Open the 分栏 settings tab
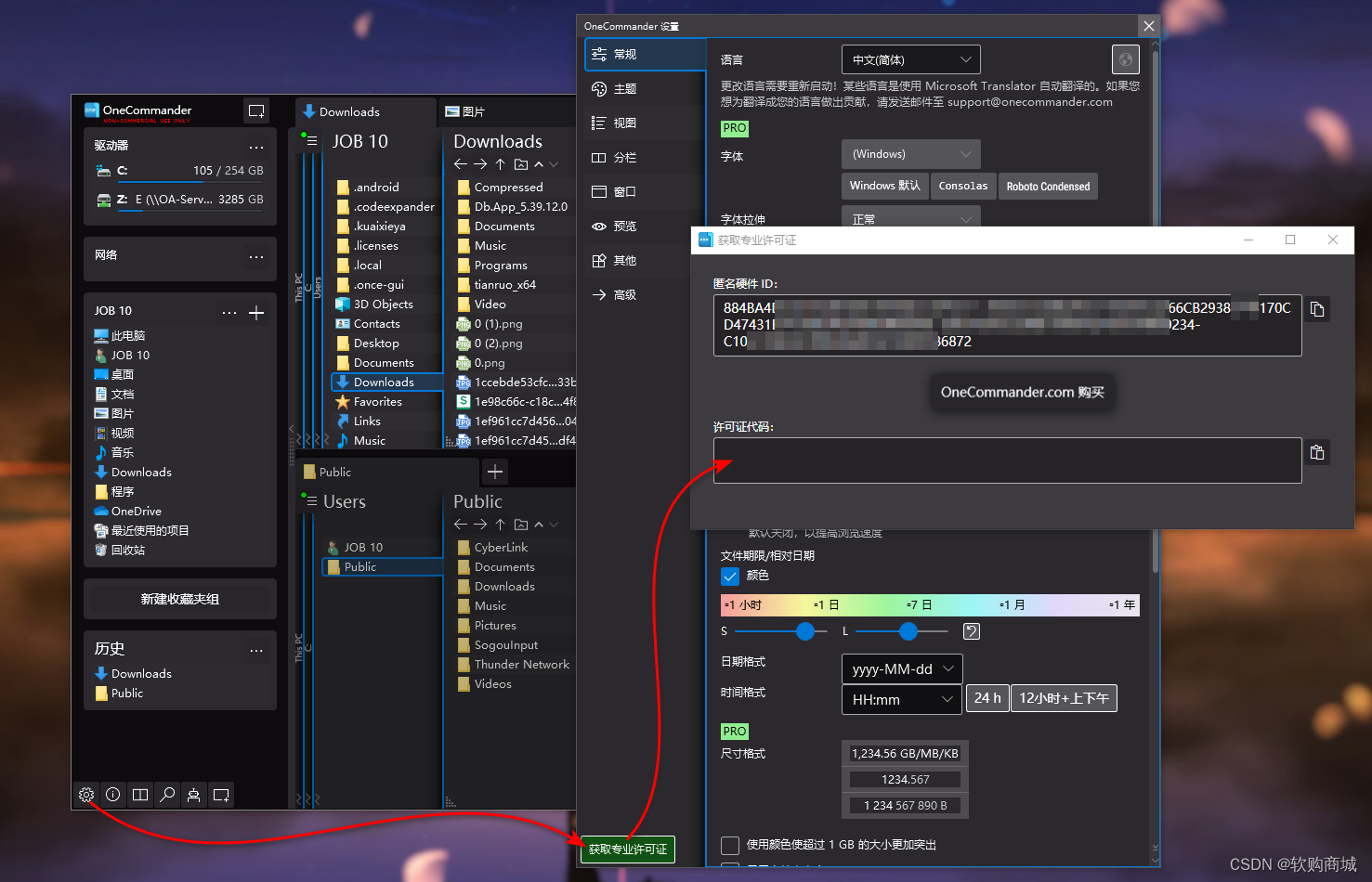The height and width of the screenshot is (882, 1372). pyautogui.click(x=645, y=158)
